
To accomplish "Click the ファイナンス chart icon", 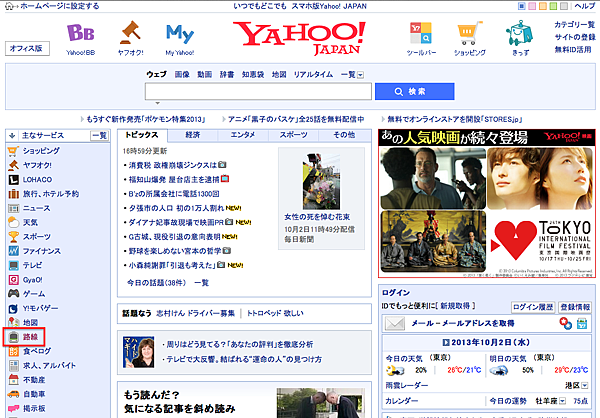I will tap(13, 251).
